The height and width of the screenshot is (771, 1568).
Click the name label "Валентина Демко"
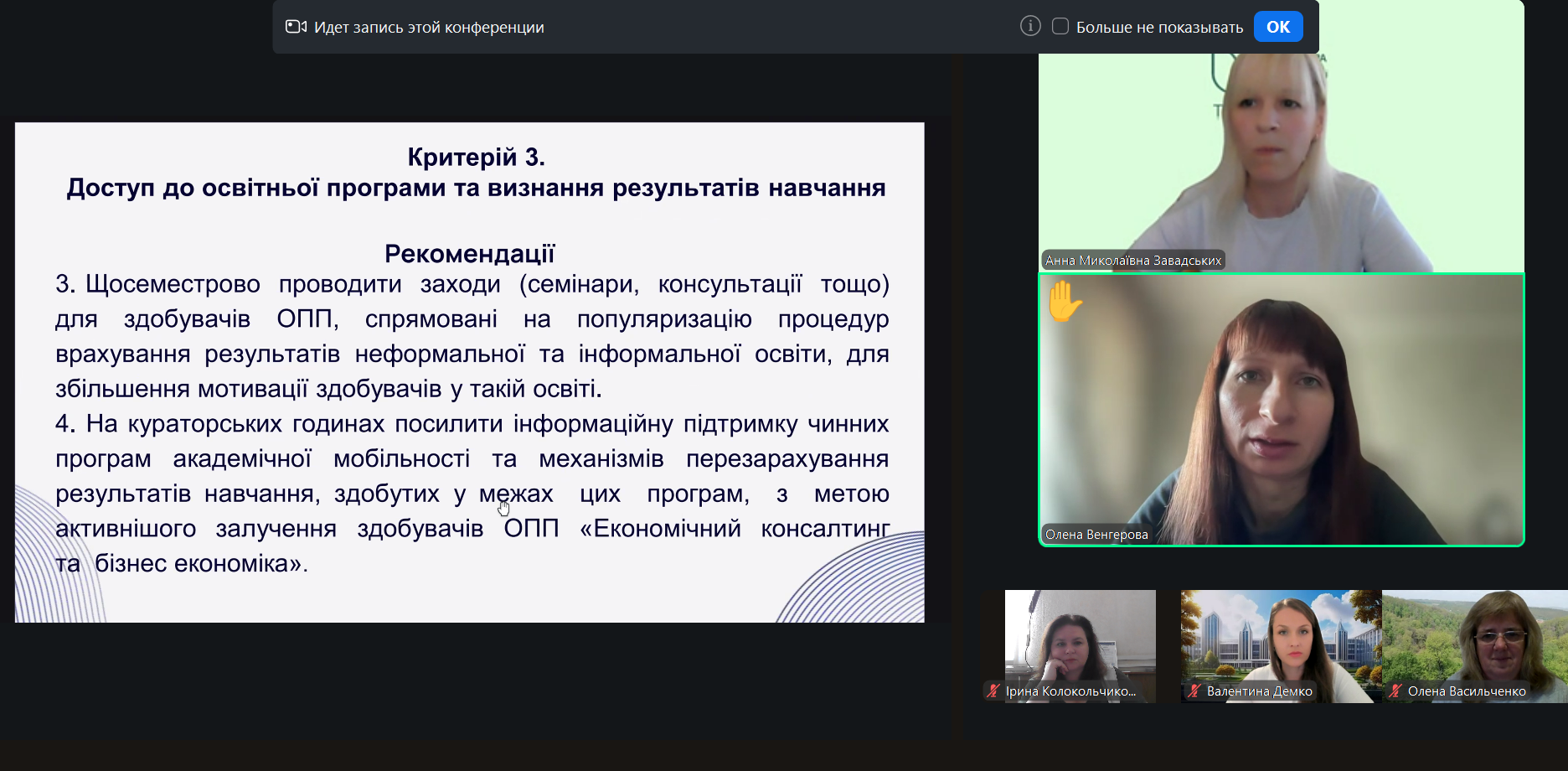click(x=1259, y=691)
